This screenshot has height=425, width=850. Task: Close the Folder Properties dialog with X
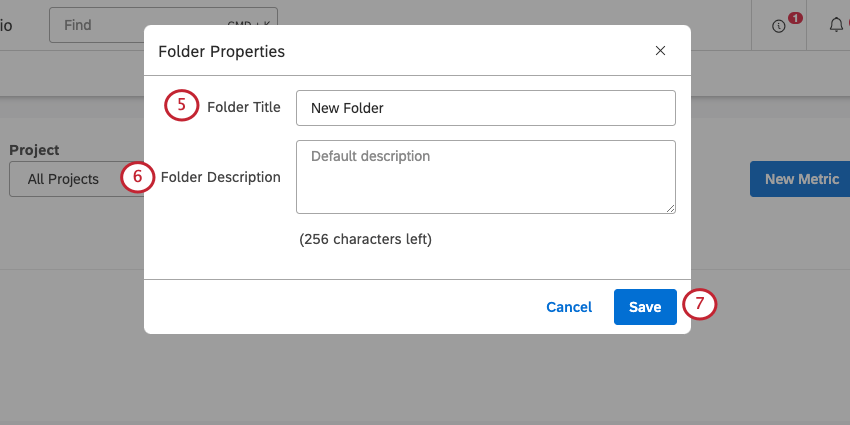coord(660,51)
